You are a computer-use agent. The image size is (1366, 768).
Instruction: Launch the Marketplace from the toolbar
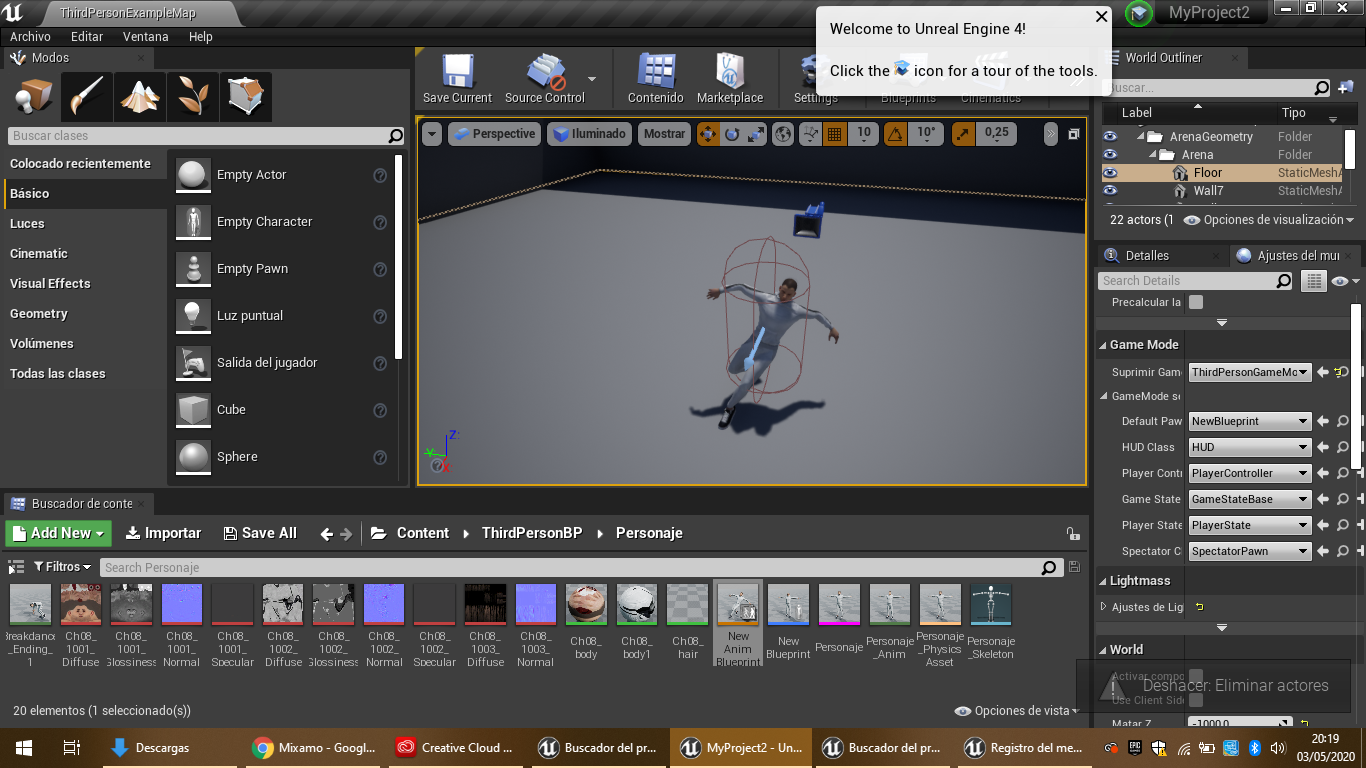[730, 78]
